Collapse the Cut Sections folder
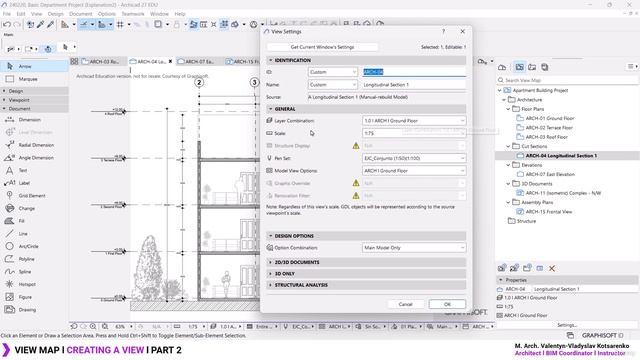Screen dimensions: 640x360 click(509, 146)
